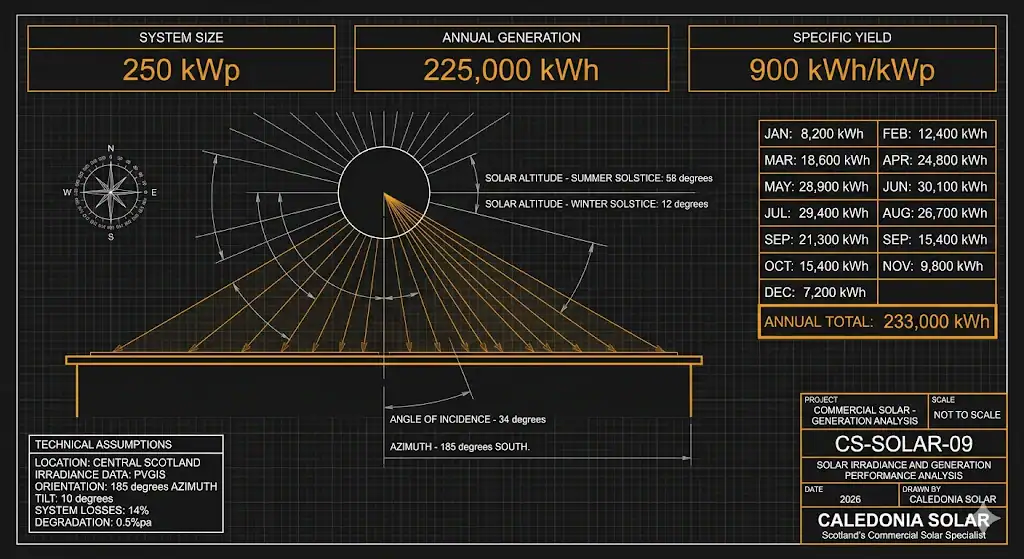Click the ANNUAL GENERATION header
This screenshot has height=559, width=1024.
point(511,38)
